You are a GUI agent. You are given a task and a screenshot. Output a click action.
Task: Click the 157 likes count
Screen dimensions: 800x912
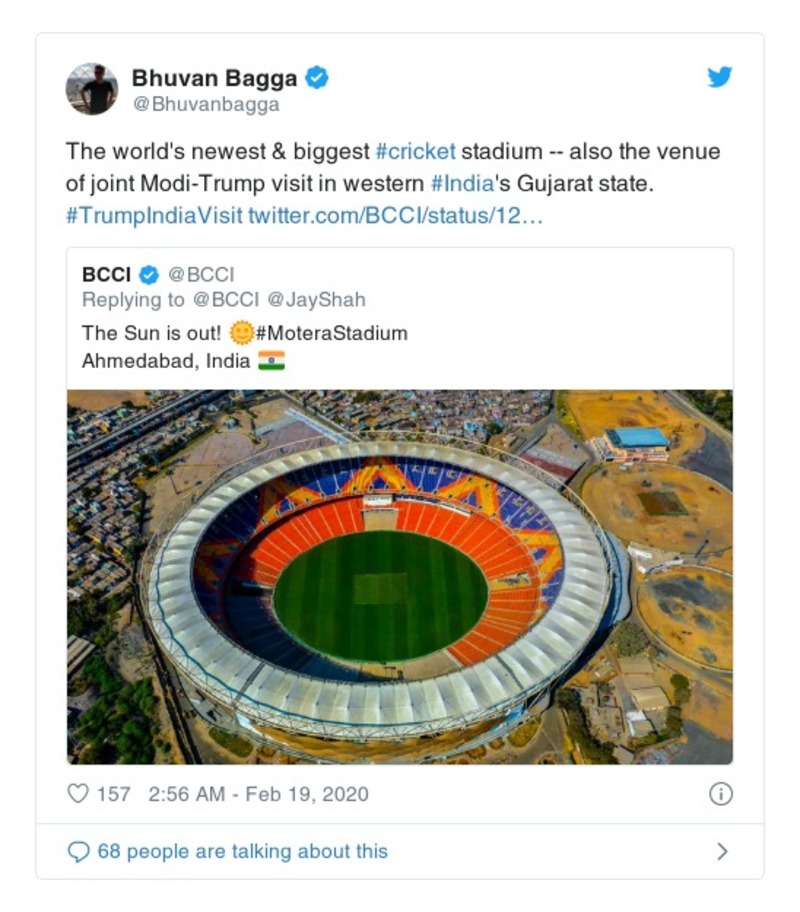114,794
